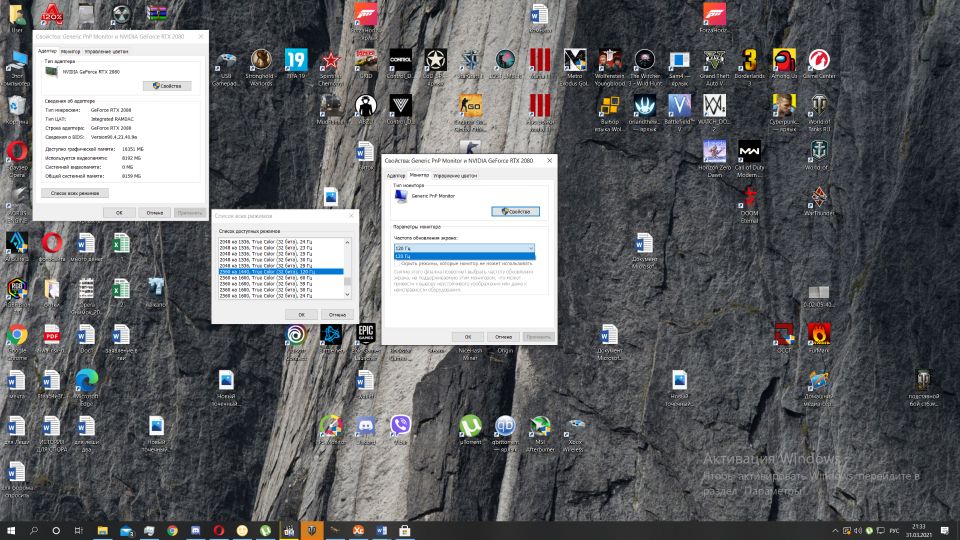Launch the MSI Afterburner shortcut
The width and height of the screenshot is (960, 540).
point(541,426)
